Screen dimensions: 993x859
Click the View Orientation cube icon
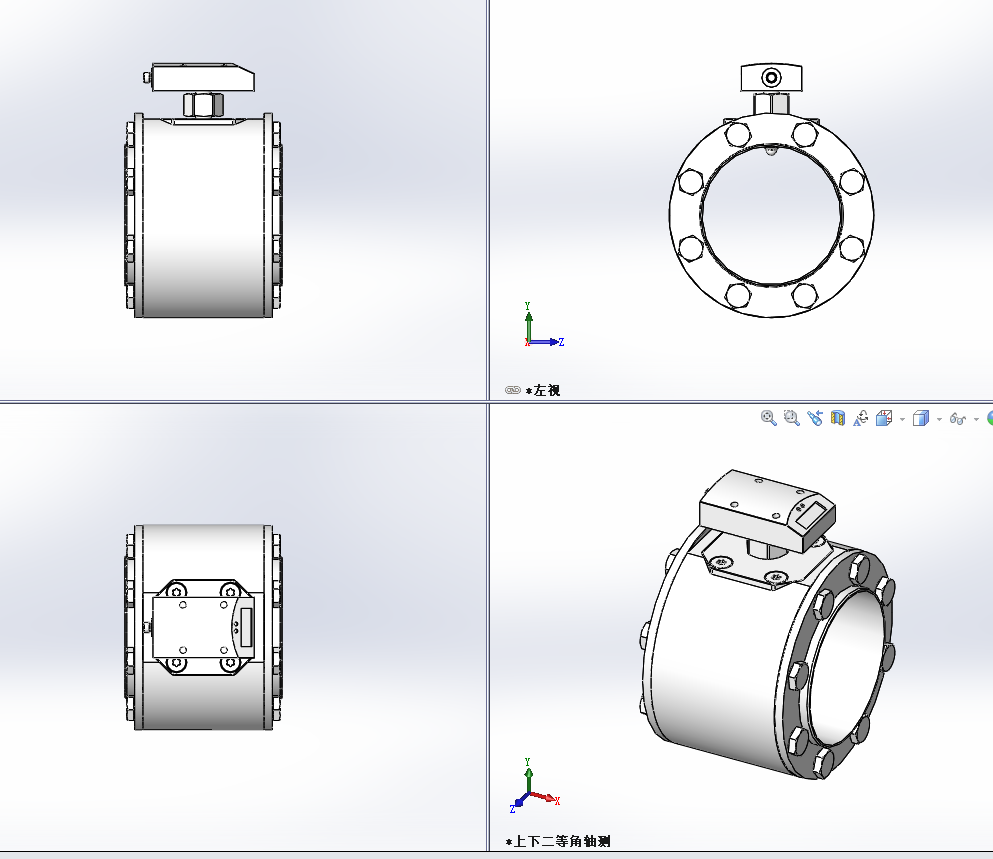click(884, 418)
